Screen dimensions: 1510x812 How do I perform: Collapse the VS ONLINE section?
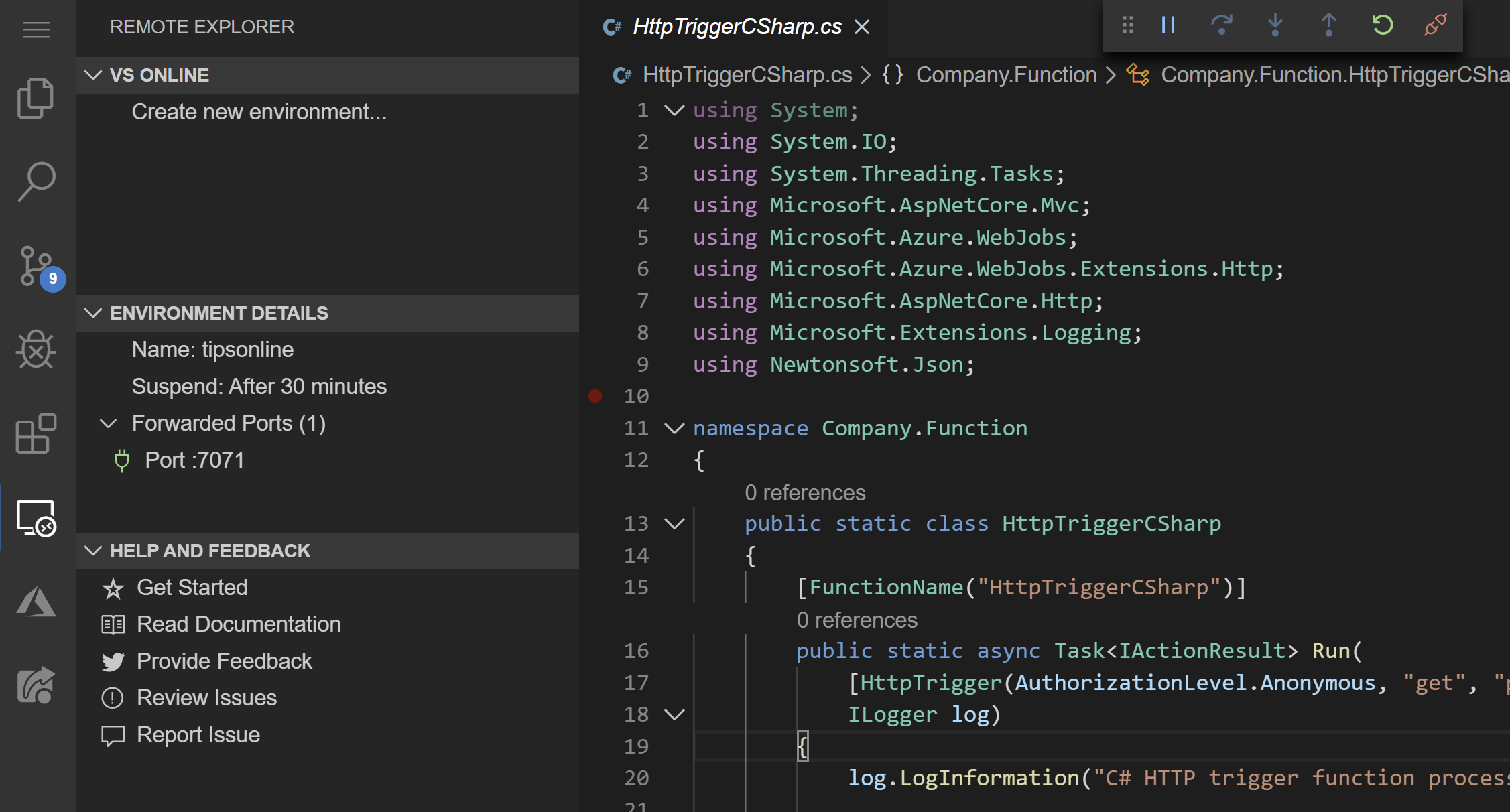pos(93,75)
